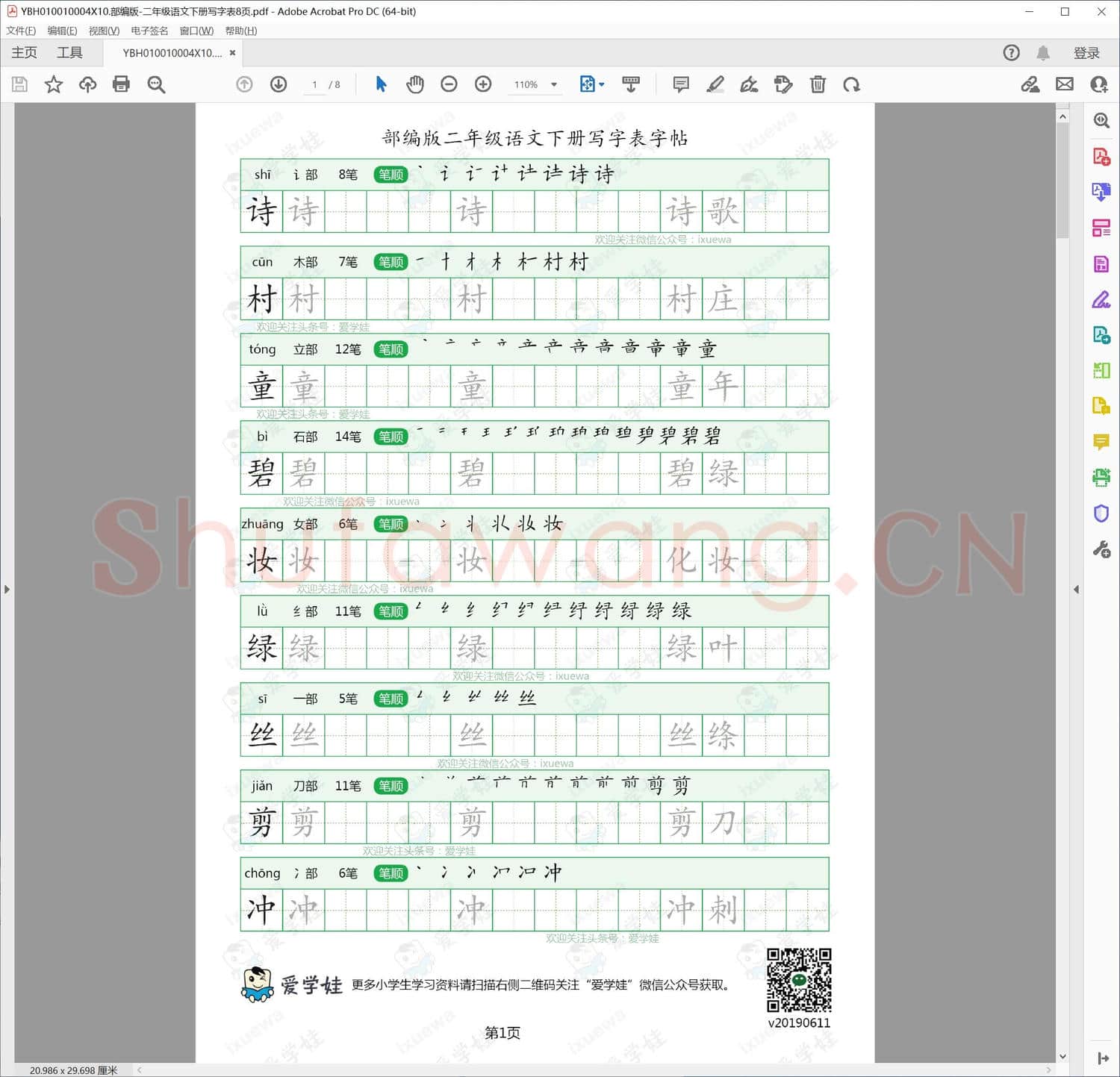Expand the left navigation pane arrow

pyautogui.click(x=7, y=590)
